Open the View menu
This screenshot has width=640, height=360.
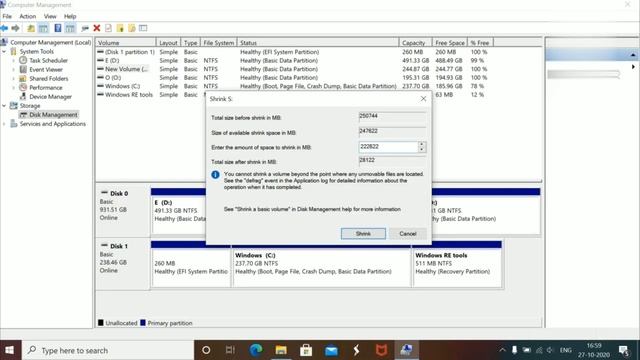point(50,16)
